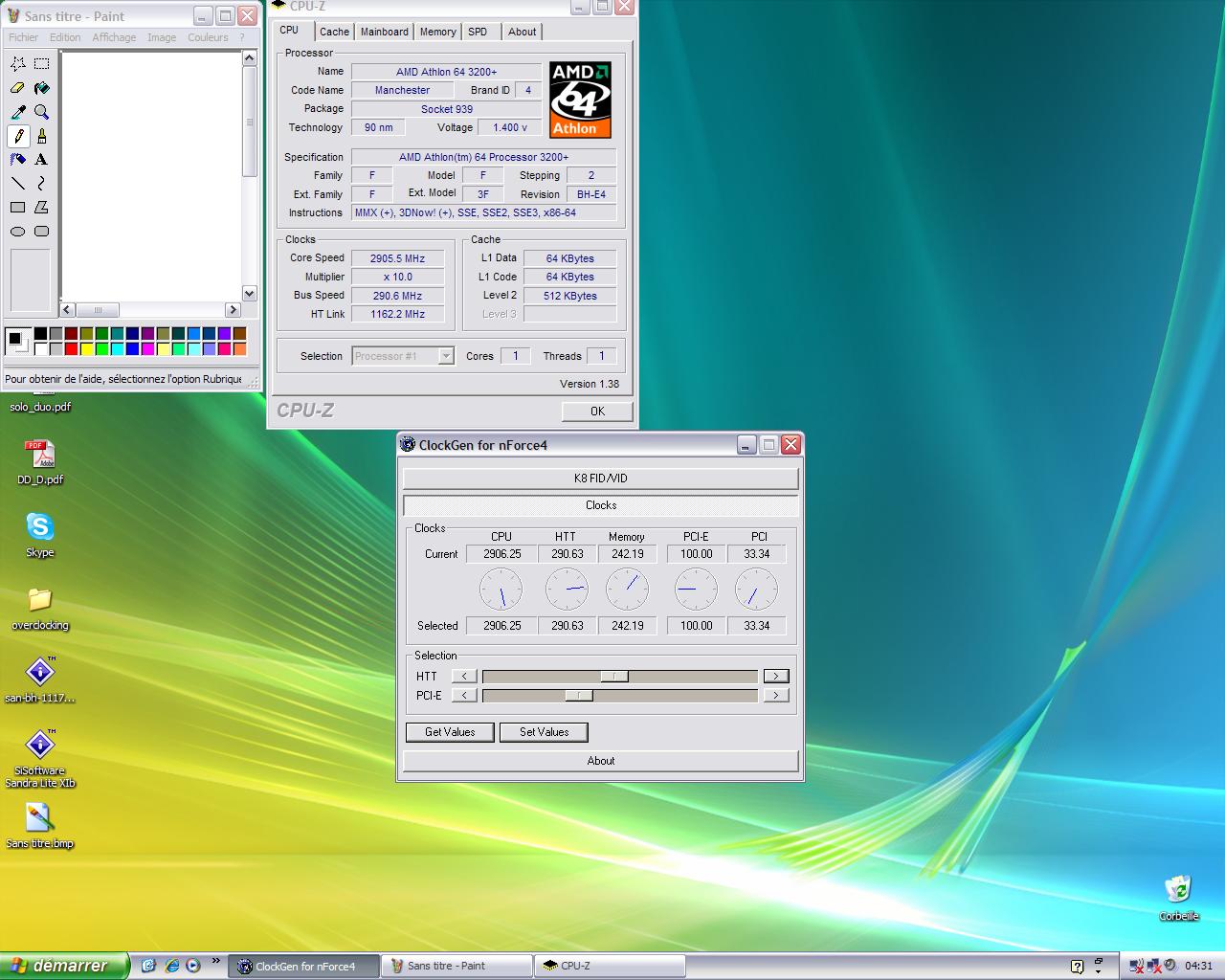Click the taskbar help question mark icon

[1077, 966]
